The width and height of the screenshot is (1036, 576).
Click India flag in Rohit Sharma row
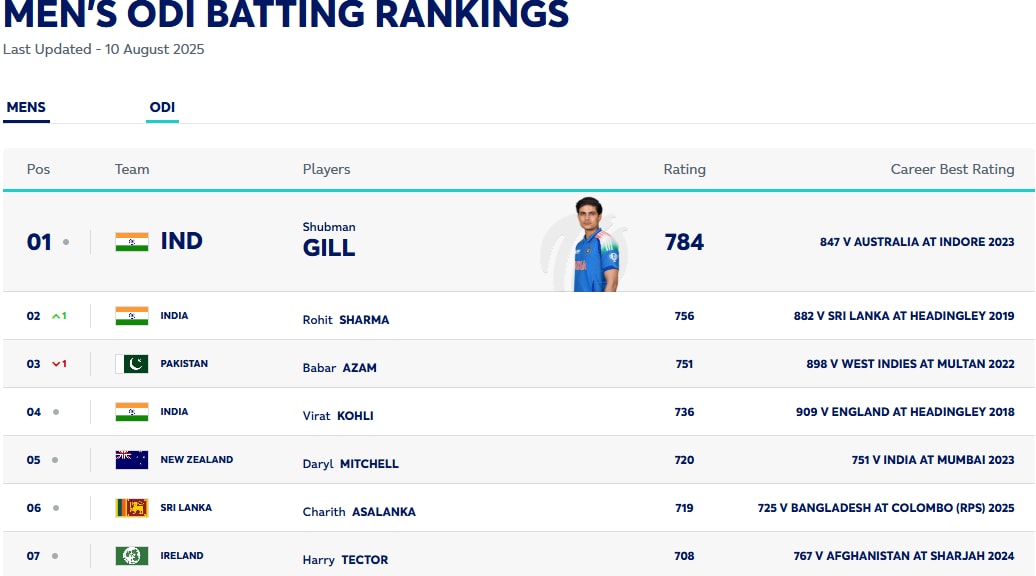[x=131, y=316]
